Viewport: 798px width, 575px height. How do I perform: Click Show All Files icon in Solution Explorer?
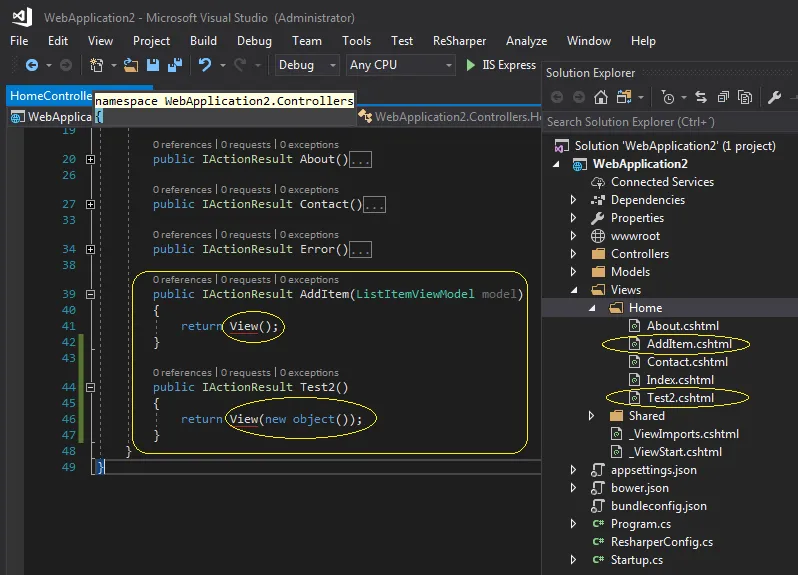pyautogui.click(x=744, y=97)
